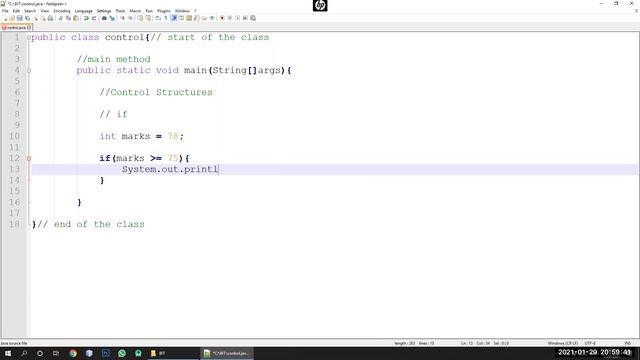The width and height of the screenshot is (640, 360).
Task: Toggle Word Wrap in toolbar
Action: click(x=158, y=18)
